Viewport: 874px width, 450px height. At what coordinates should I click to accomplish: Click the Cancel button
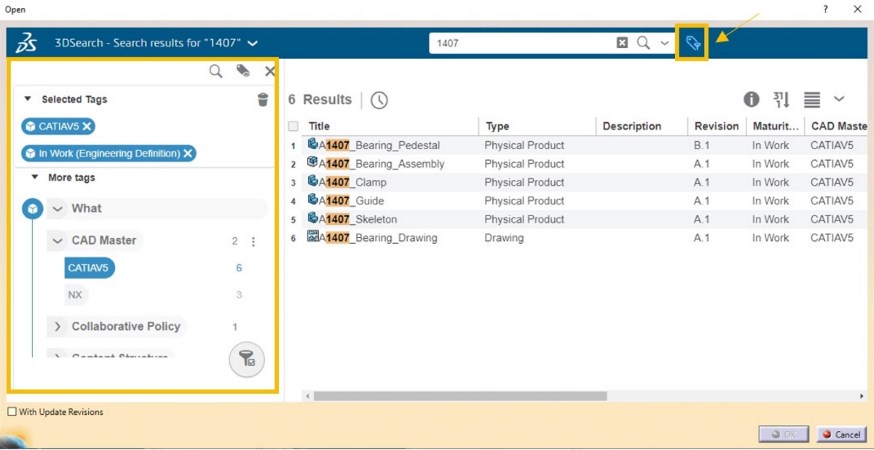click(x=842, y=434)
